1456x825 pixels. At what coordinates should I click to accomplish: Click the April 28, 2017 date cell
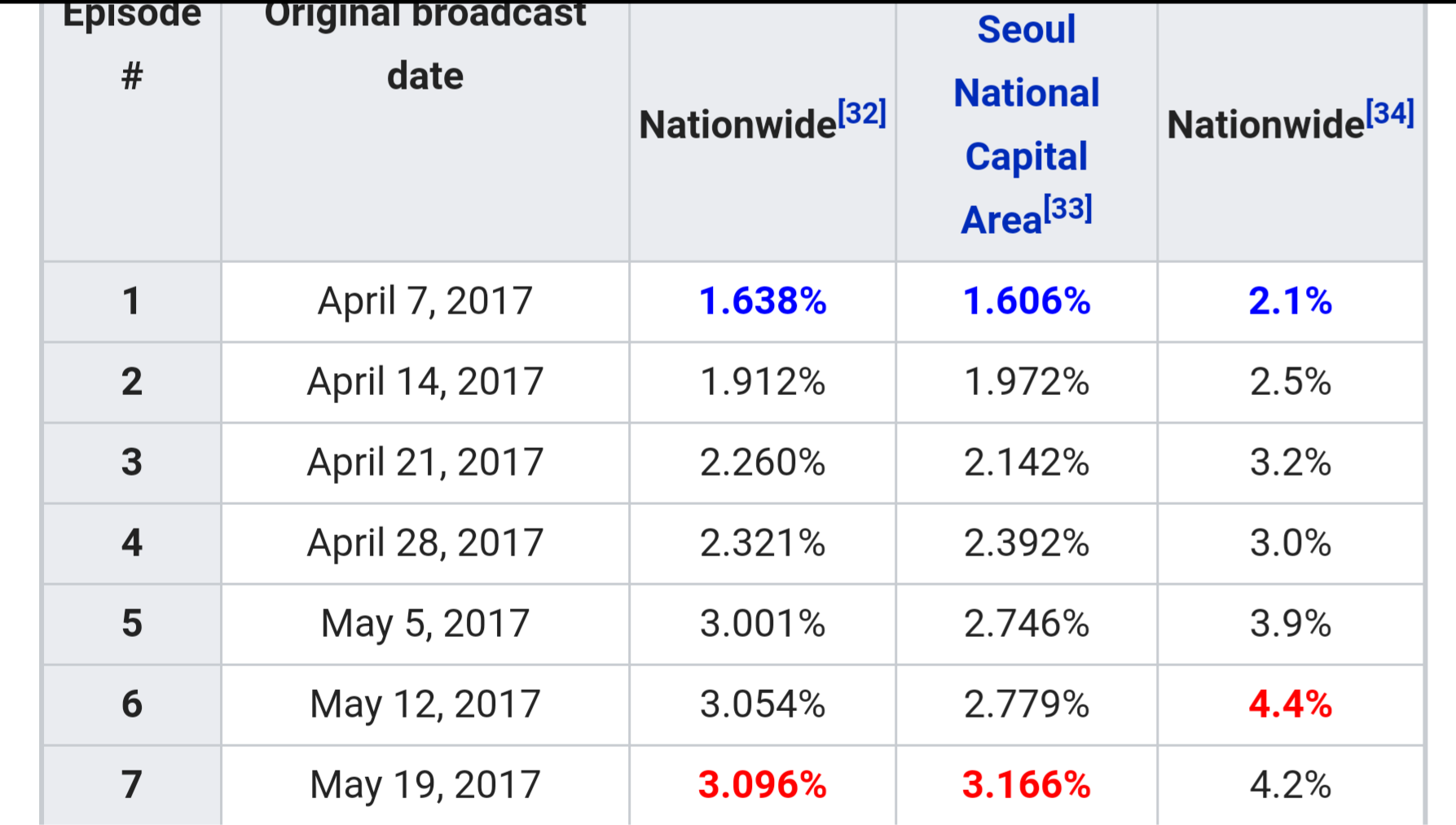[424, 543]
